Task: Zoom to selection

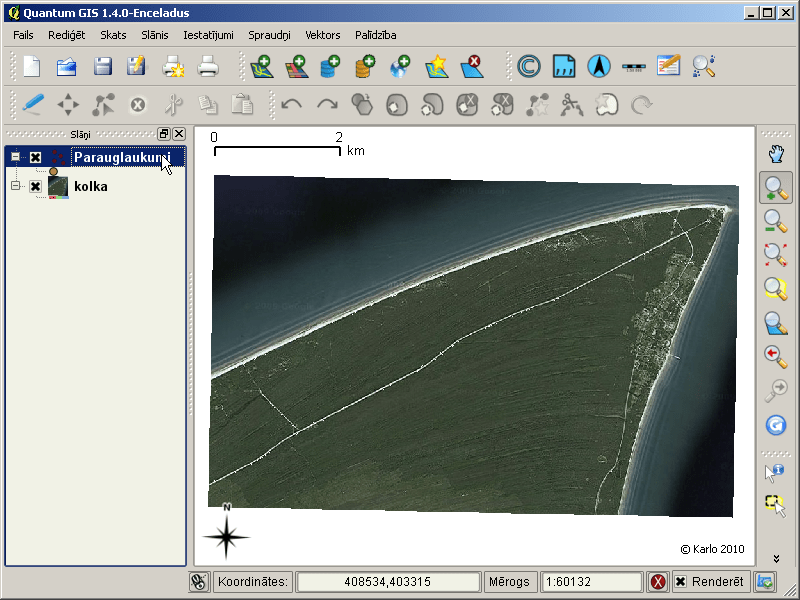Action: (x=776, y=289)
